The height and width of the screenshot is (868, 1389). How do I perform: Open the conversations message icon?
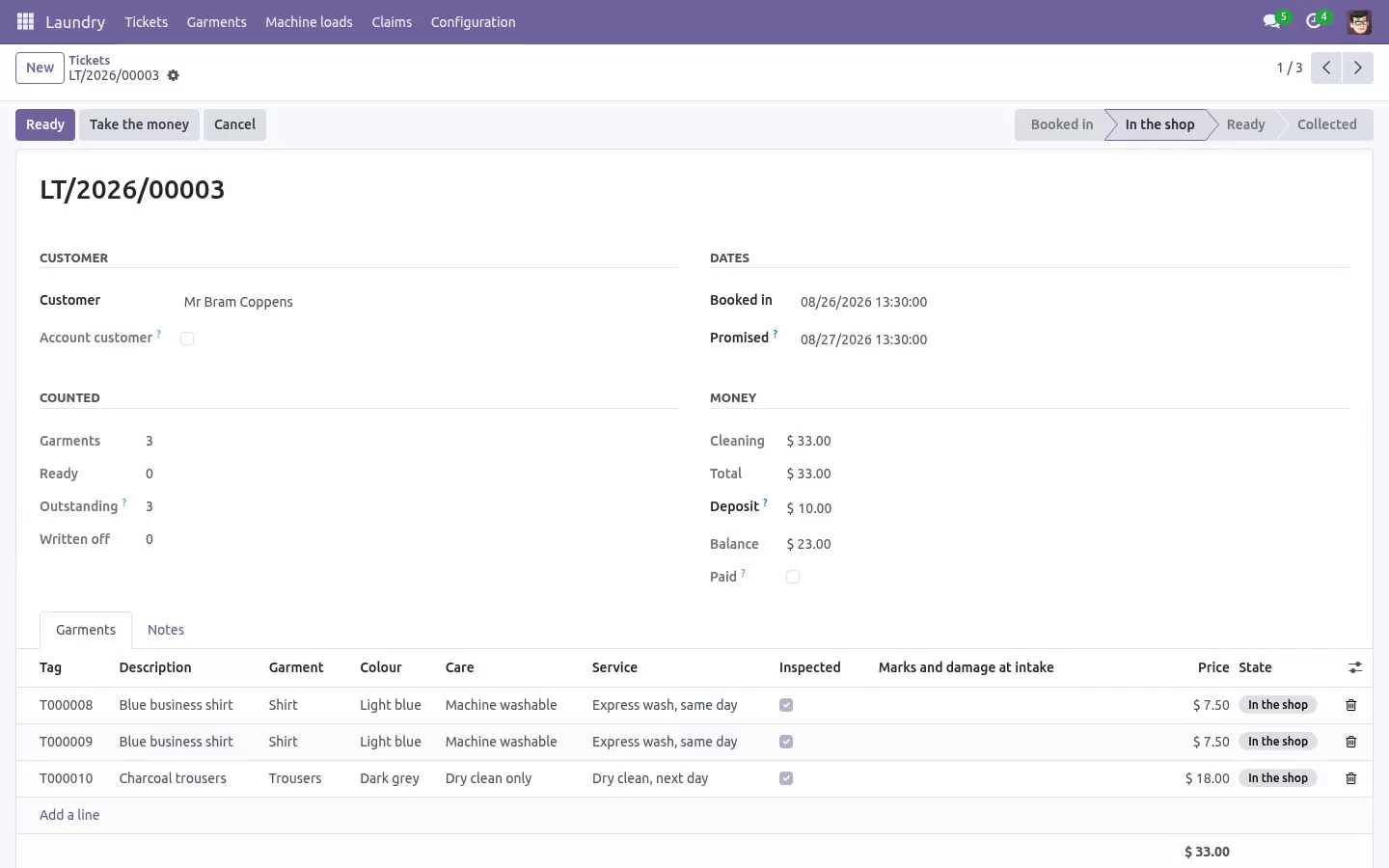[x=1271, y=21]
